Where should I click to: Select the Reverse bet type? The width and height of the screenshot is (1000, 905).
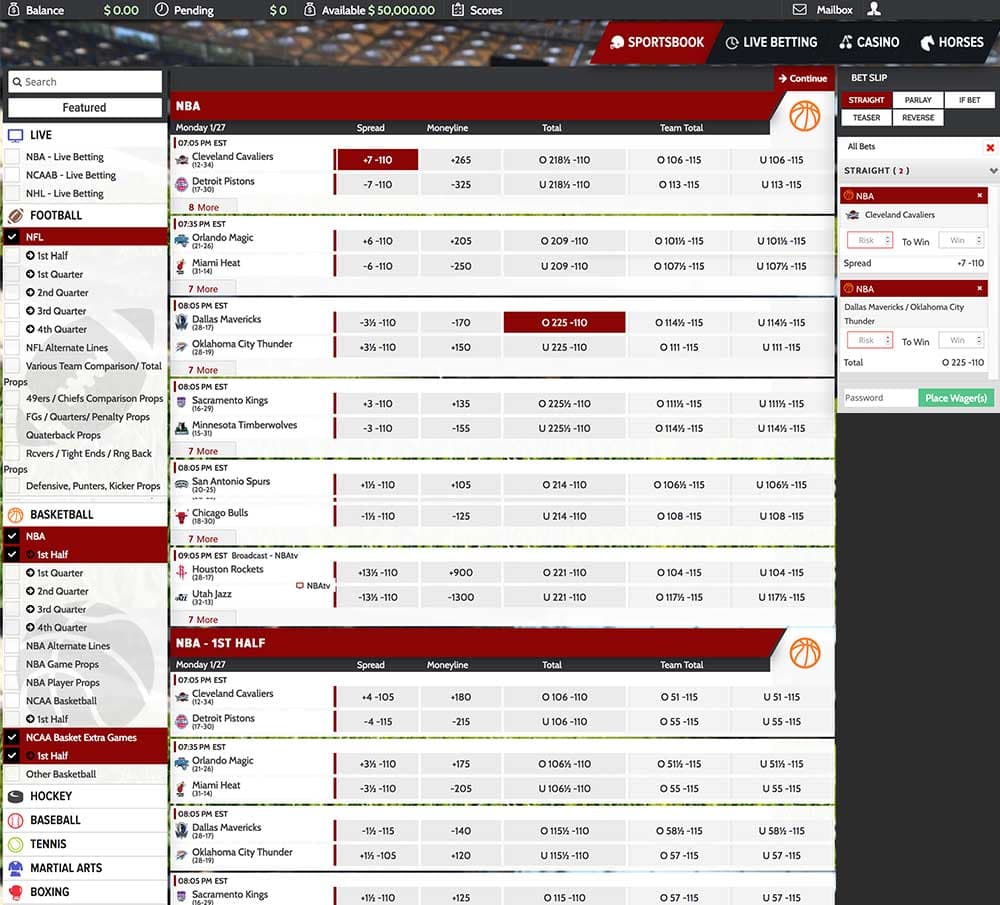[x=918, y=118]
